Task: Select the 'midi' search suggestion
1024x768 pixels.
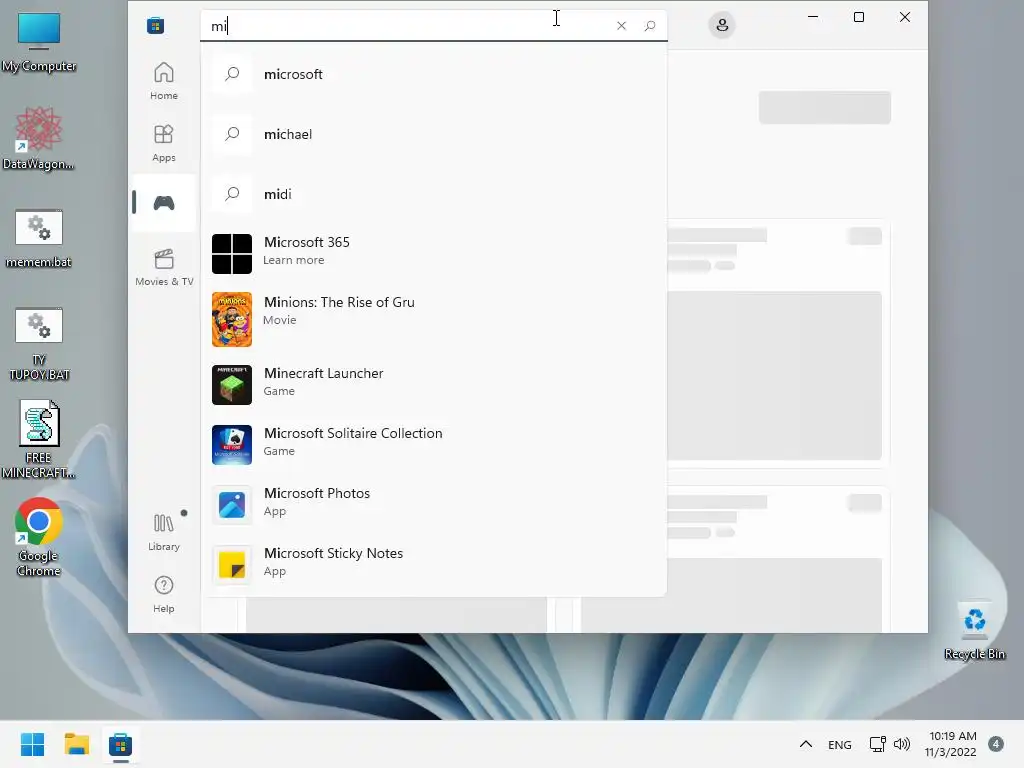Action: tap(434, 194)
